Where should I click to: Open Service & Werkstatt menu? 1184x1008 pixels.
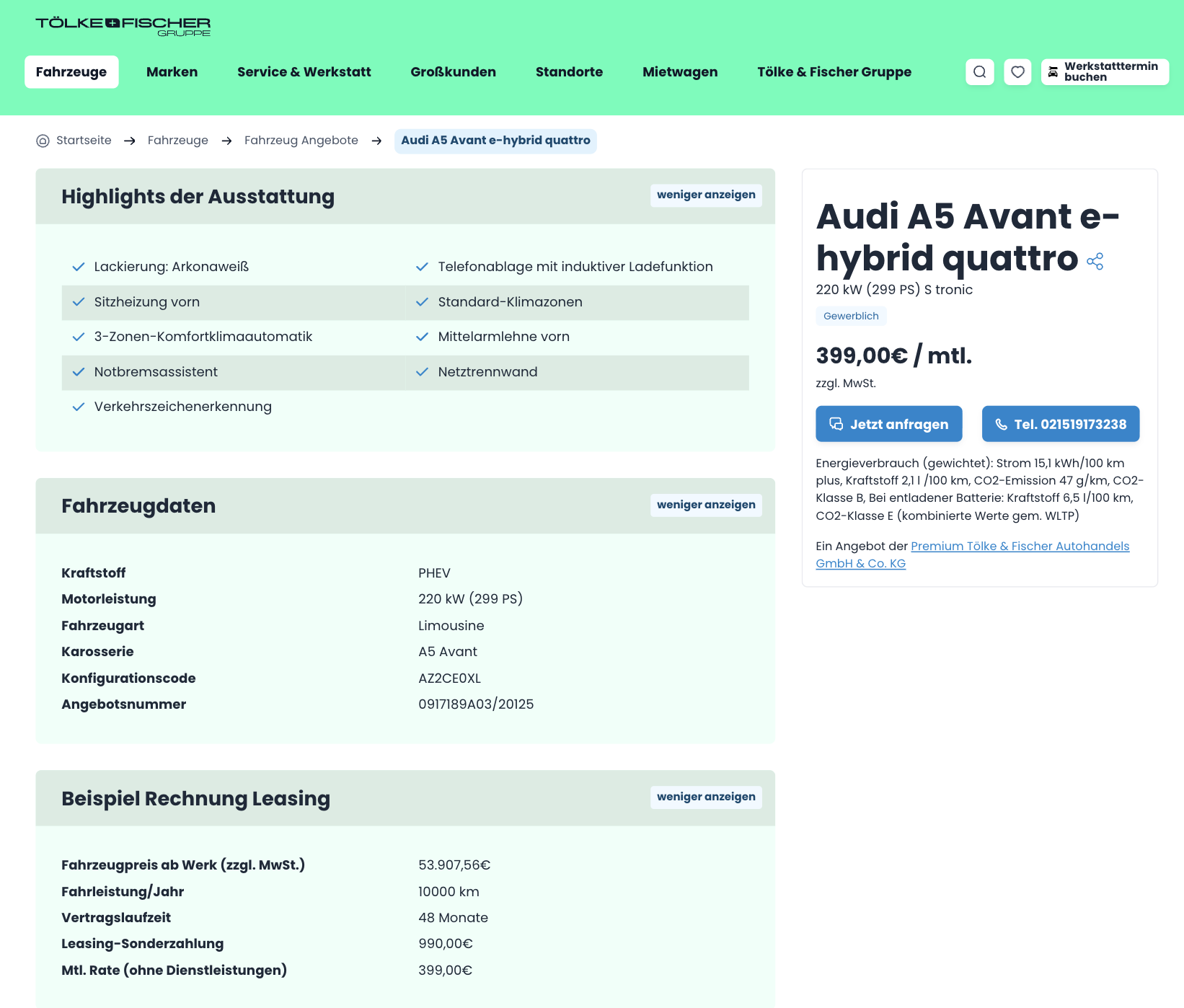tap(304, 72)
